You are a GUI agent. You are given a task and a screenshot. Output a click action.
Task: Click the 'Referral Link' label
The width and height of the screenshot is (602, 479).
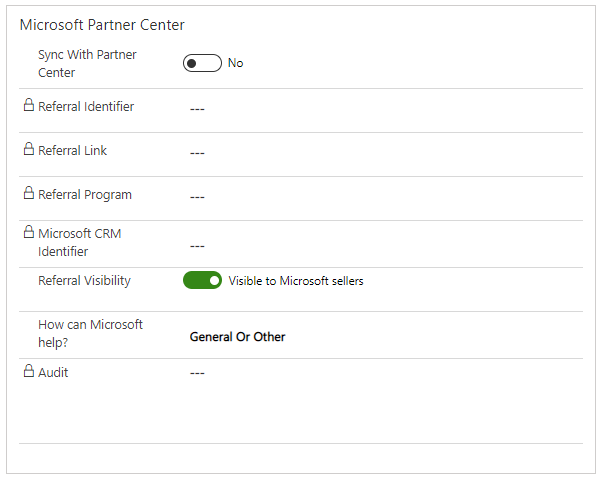(x=72, y=150)
